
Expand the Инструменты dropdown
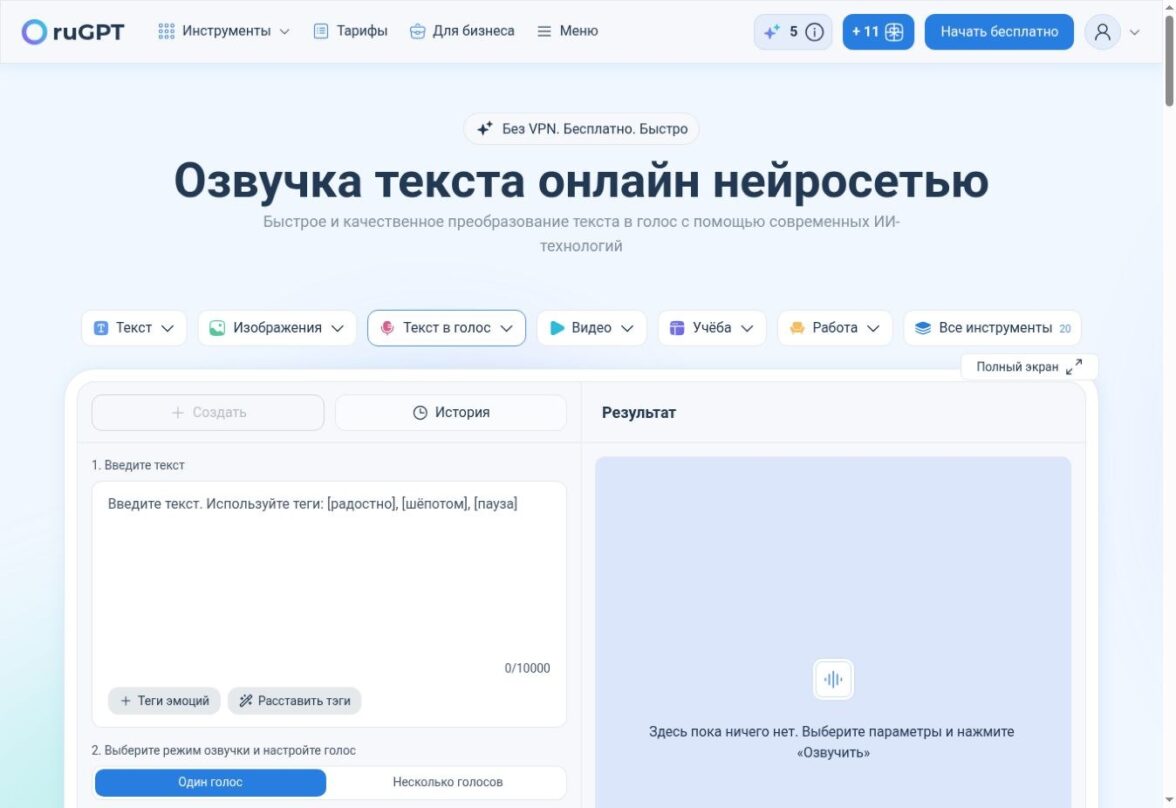click(x=224, y=32)
